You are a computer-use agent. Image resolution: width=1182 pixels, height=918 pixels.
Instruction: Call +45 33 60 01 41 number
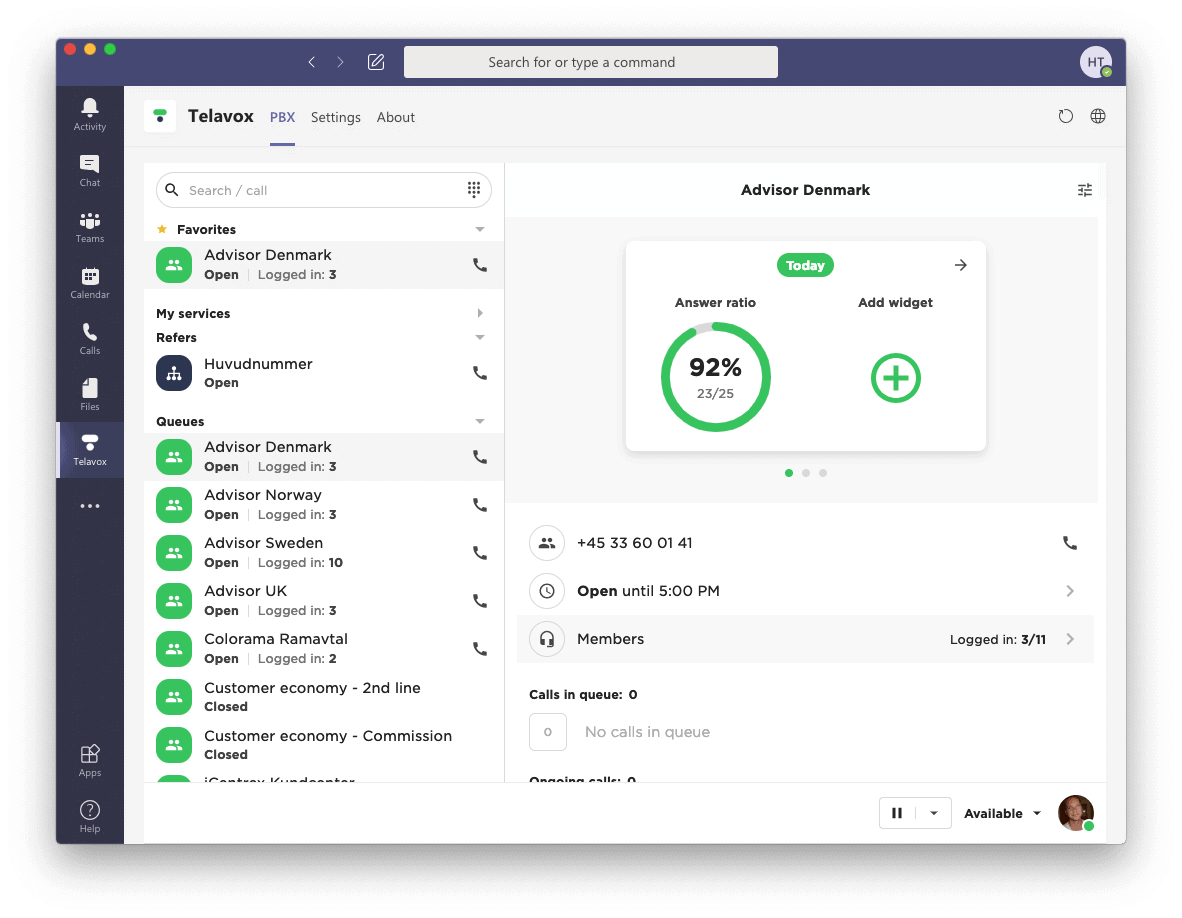(1070, 543)
